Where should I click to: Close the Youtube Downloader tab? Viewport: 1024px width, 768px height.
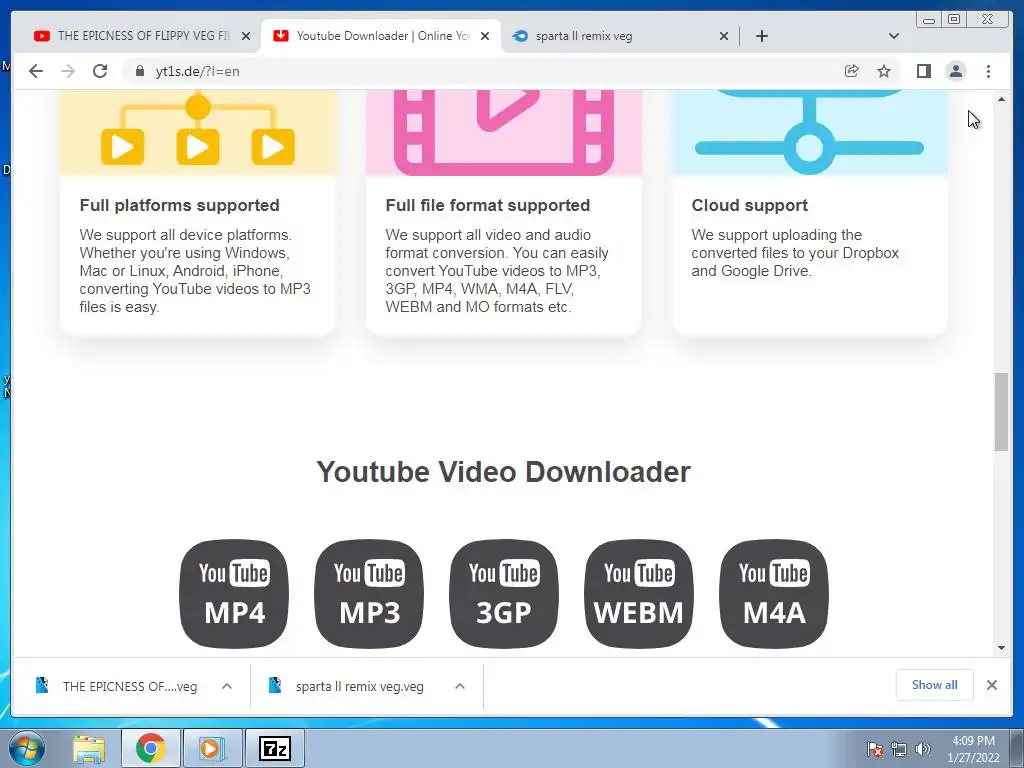(x=485, y=36)
